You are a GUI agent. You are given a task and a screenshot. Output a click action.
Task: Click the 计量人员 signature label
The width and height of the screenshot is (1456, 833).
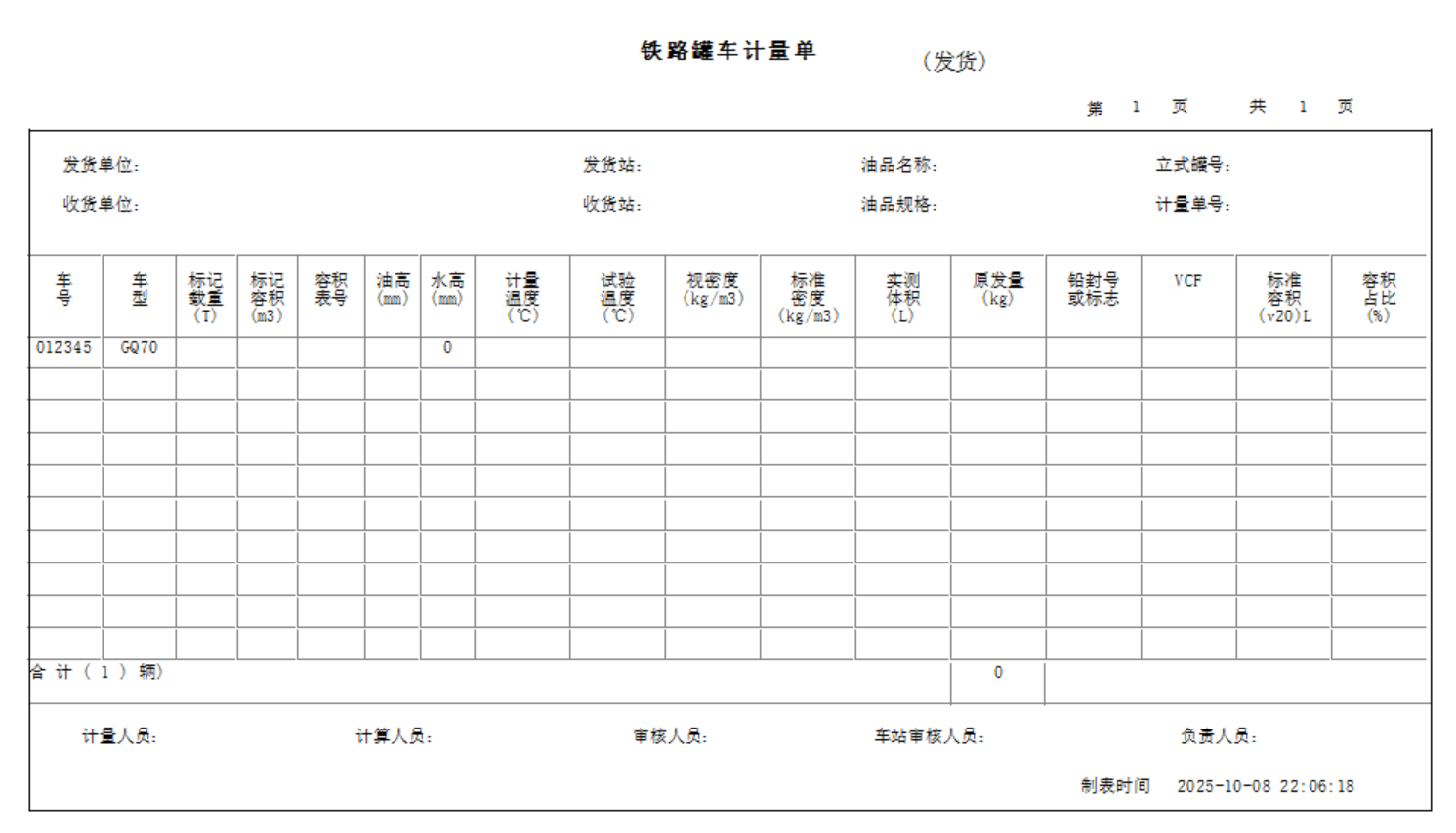(x=119, y=736)
